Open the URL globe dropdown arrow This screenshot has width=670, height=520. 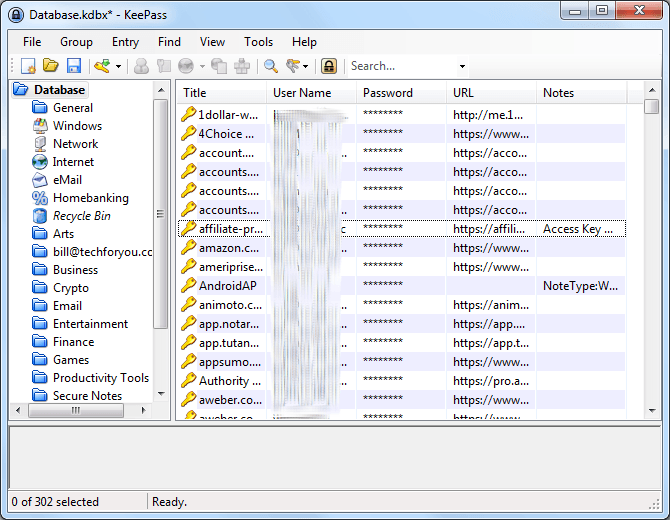tap(202, 66)
